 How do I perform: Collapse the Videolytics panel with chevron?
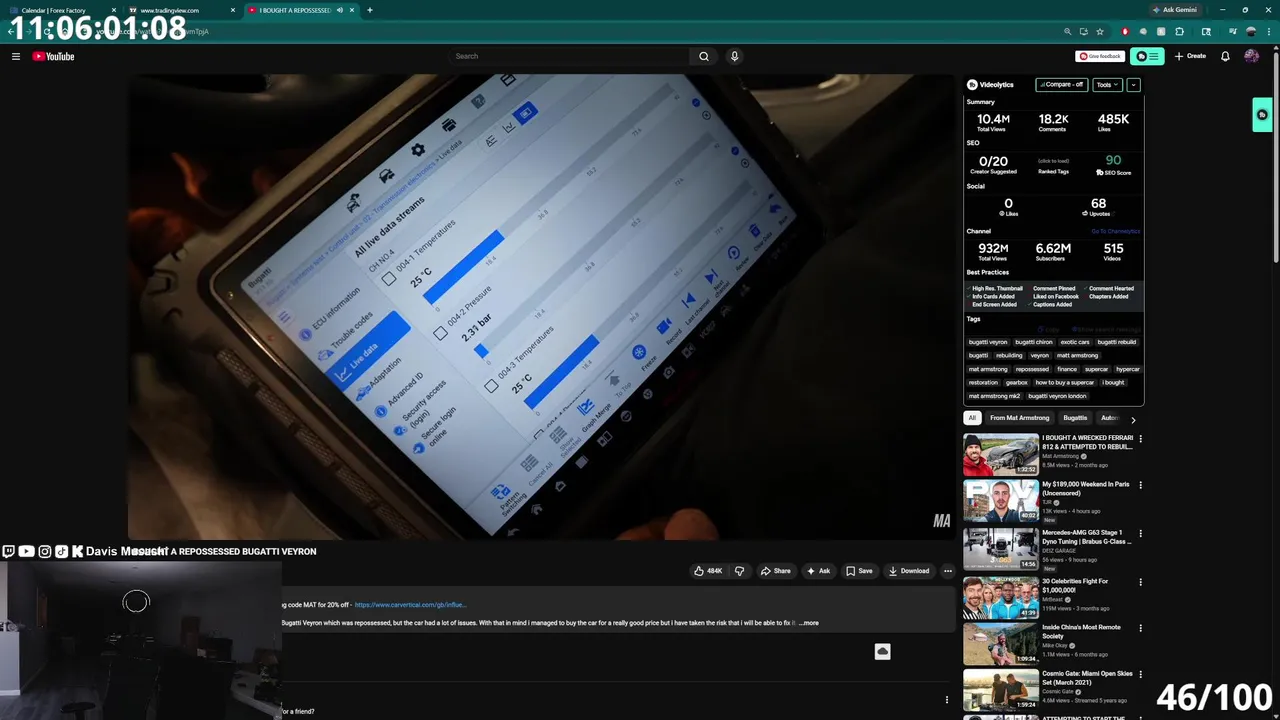coord(1133,85)
